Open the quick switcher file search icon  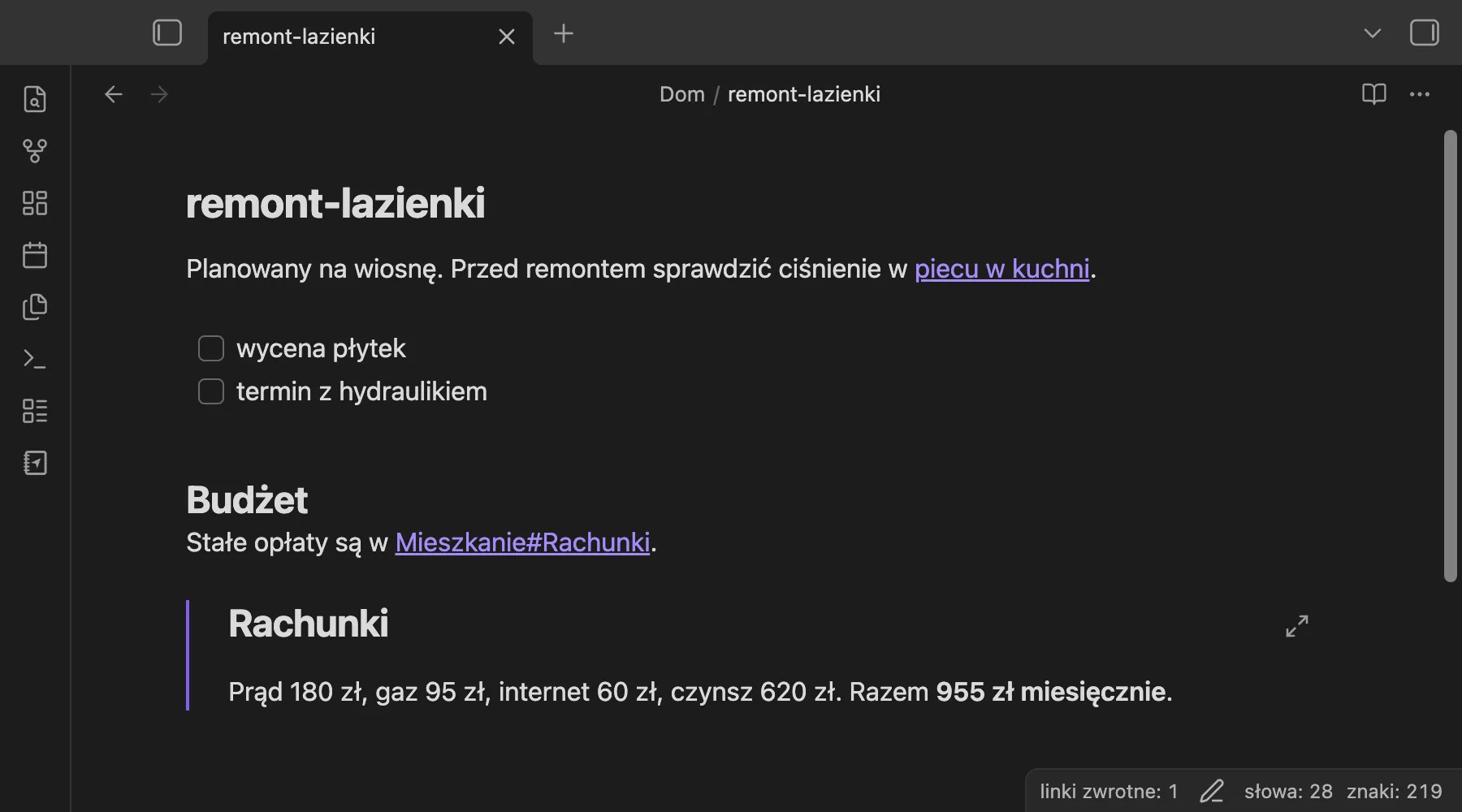[35, 98]
